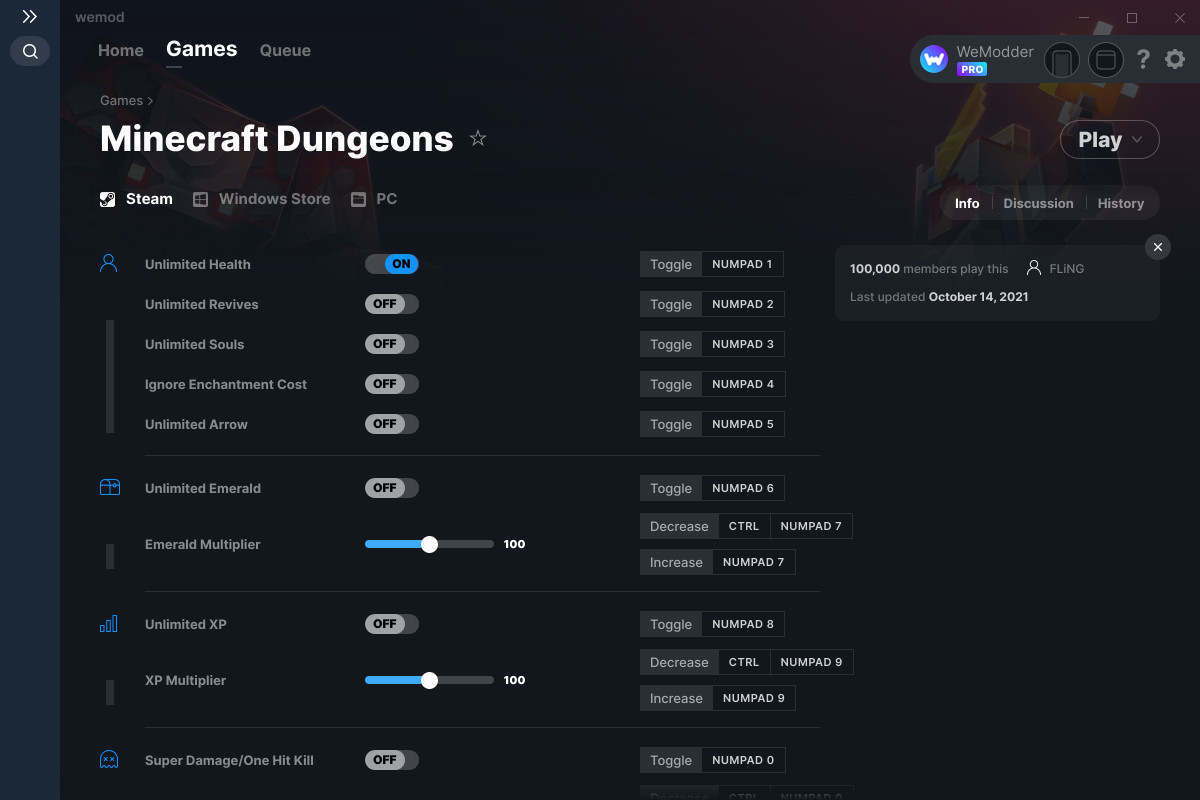The image size is (1200, 800).
Task: Click the NUMPAD 5 hotkey for Unlimited Arrow
Action: (x=743, y=424)
